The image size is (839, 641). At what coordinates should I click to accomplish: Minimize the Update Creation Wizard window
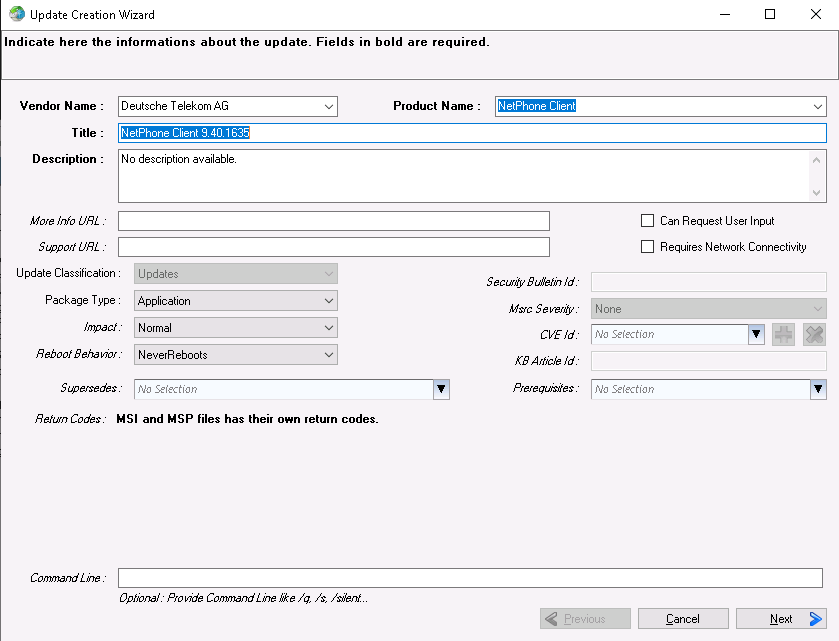coord(725,14)
